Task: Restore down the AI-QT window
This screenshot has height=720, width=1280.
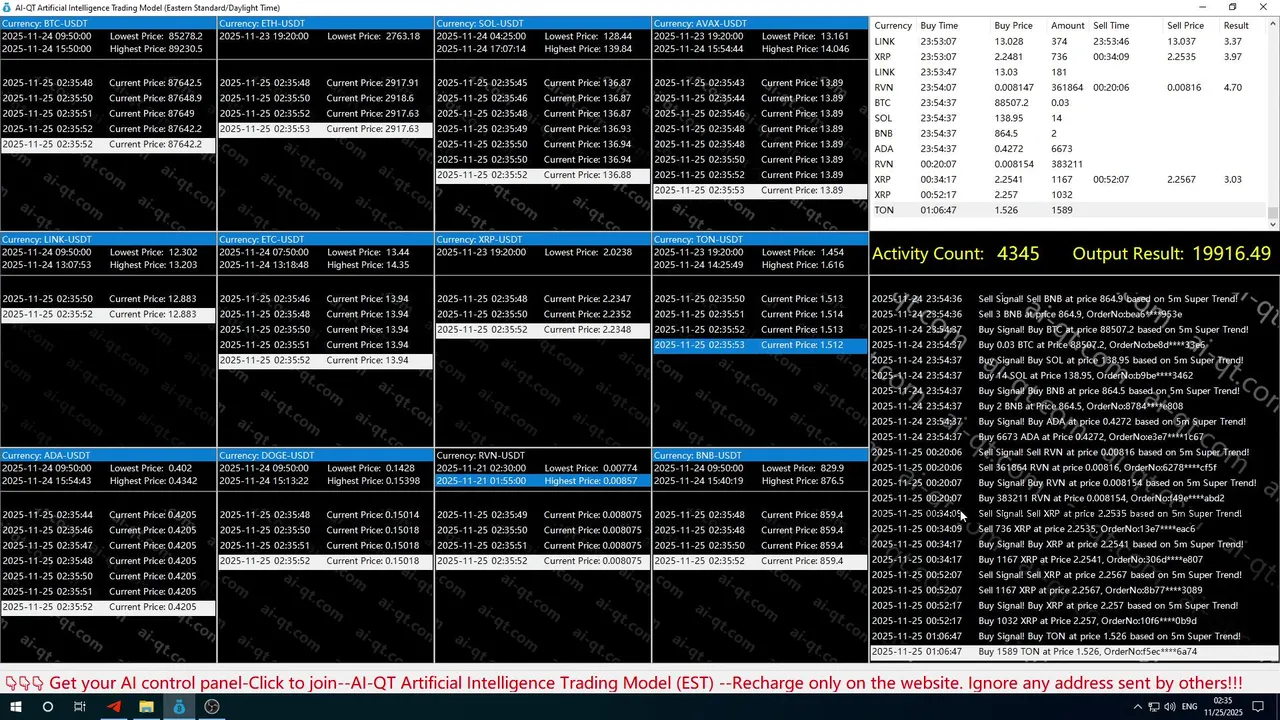Action: (1232, 7)
